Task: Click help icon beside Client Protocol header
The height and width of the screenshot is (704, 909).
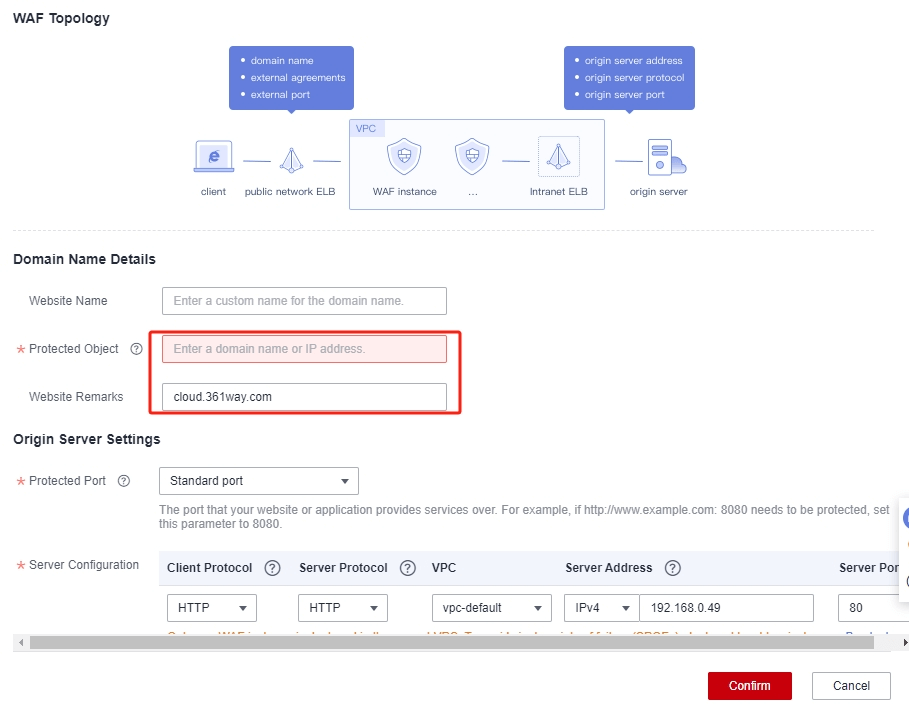Action: click(x=272, y=568)
